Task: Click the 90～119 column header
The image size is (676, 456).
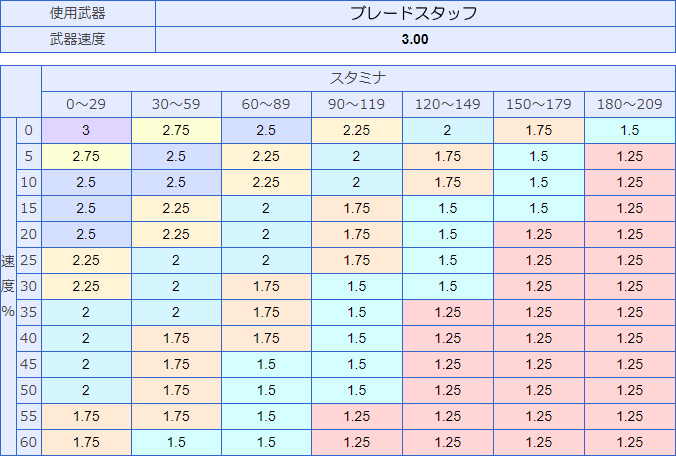Action: pos(357,104)
